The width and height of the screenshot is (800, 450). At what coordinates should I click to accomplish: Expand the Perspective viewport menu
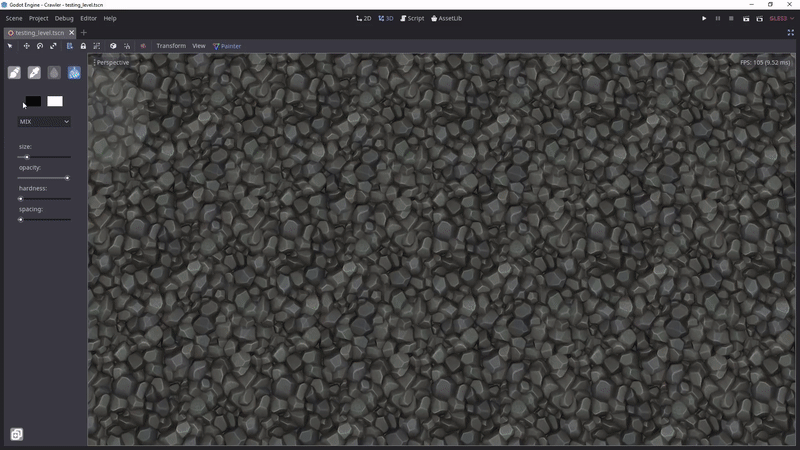pyautogui.click(x=112, y=63)
